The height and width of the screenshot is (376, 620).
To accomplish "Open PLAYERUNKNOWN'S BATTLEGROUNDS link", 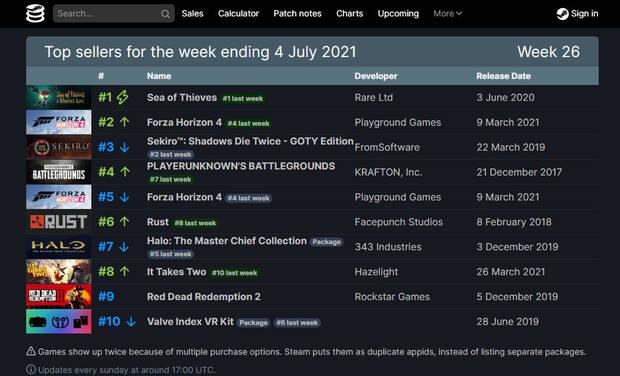I will point(241,166).
